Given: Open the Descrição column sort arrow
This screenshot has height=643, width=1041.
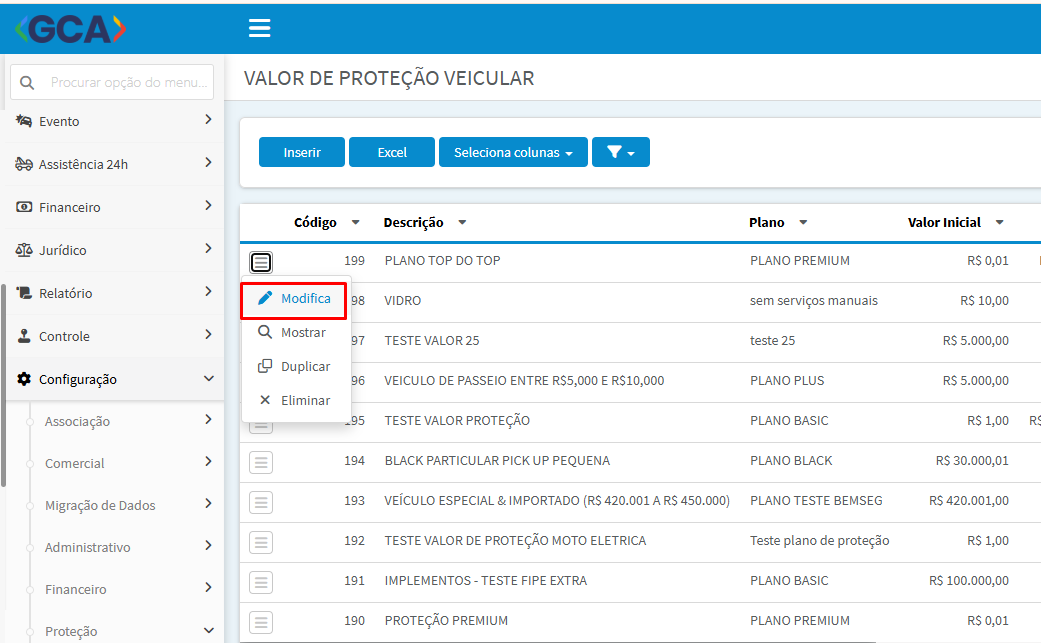Looking at the screenshot, I should pyautogui.click(x=462, y=222).
